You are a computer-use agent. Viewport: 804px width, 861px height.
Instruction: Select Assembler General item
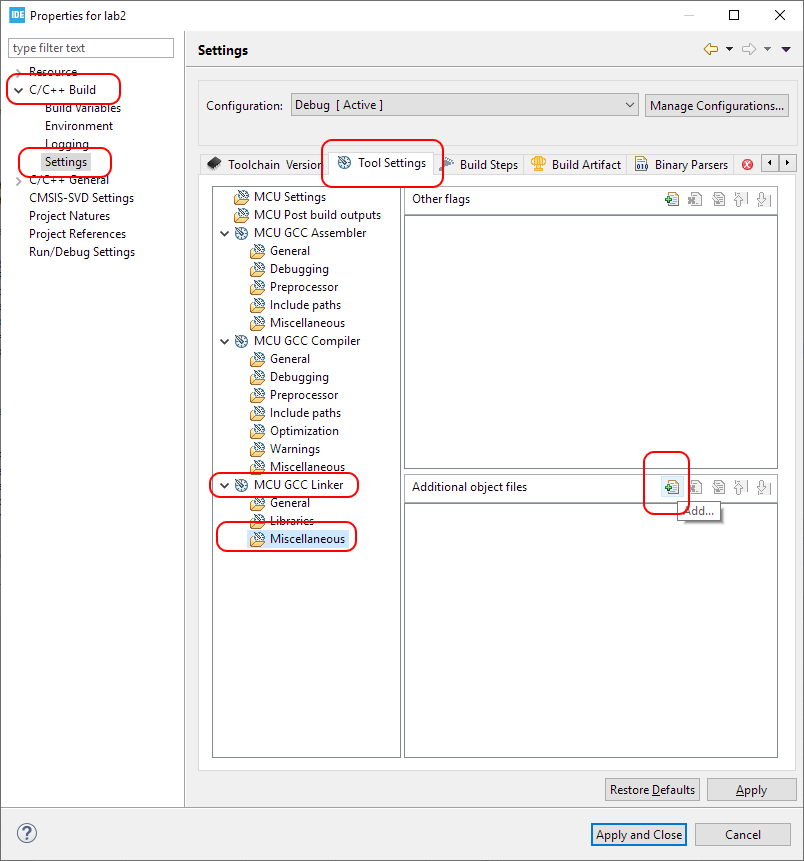[280, 250]
